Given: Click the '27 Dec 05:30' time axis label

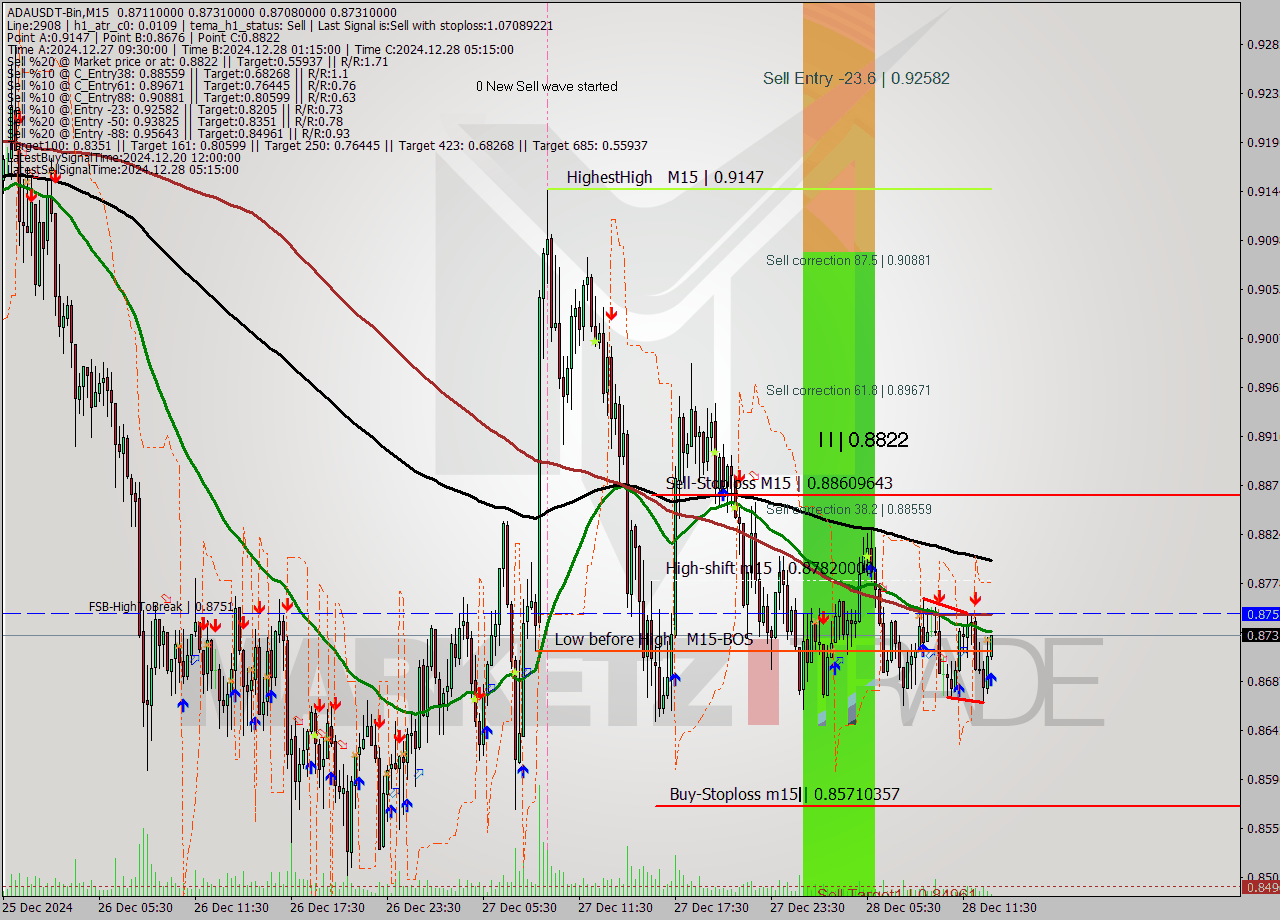Looking at the screenshot, I should (520, 908).
